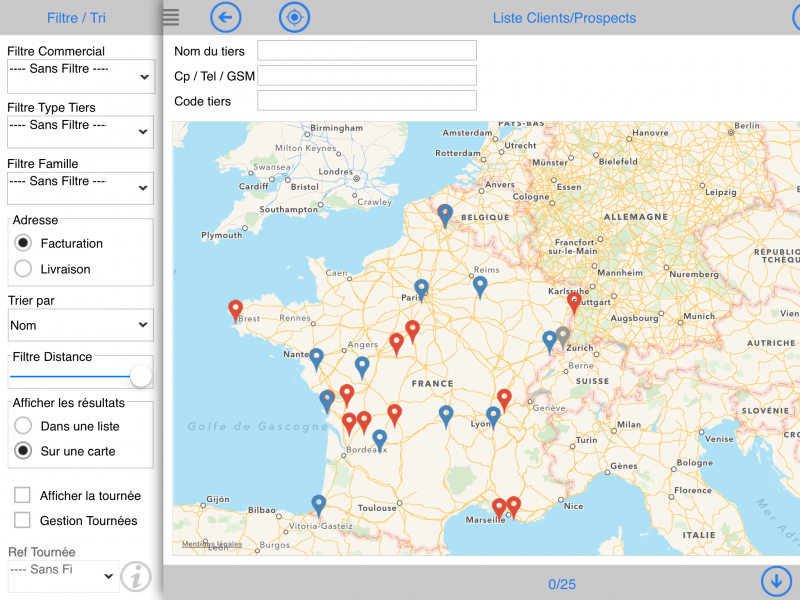Select the Livraison address radio button
This screenshot has height=600, width=800.
(23, 268)
